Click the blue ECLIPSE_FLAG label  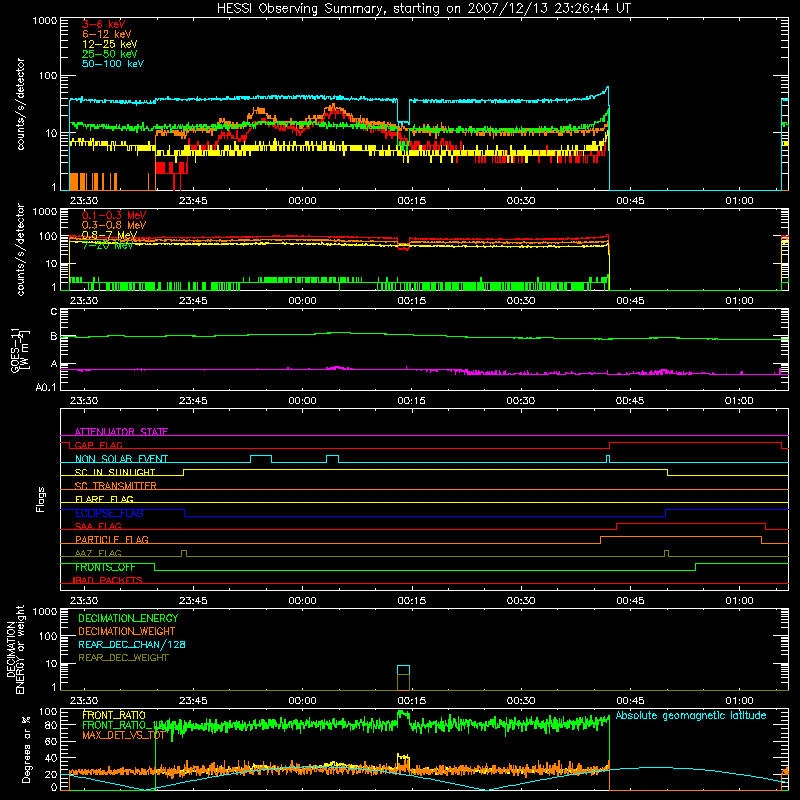pyautogui.click(x=109, y=513)
